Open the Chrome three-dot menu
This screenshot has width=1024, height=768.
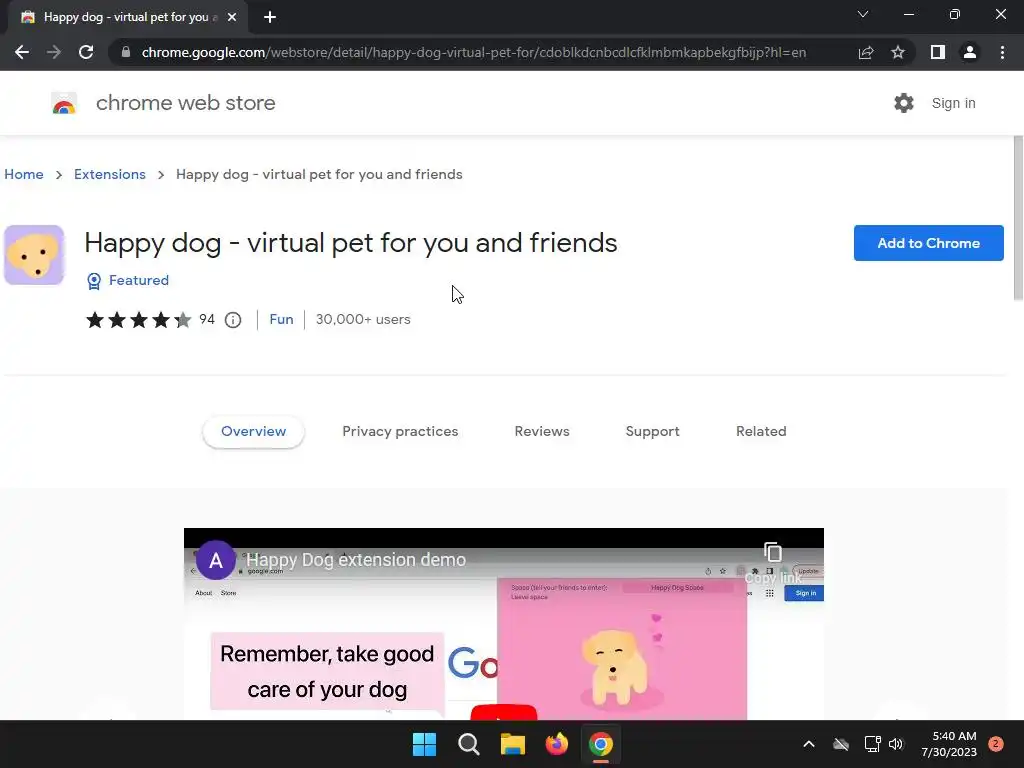pyautogui.click(x=1002, y=52)
